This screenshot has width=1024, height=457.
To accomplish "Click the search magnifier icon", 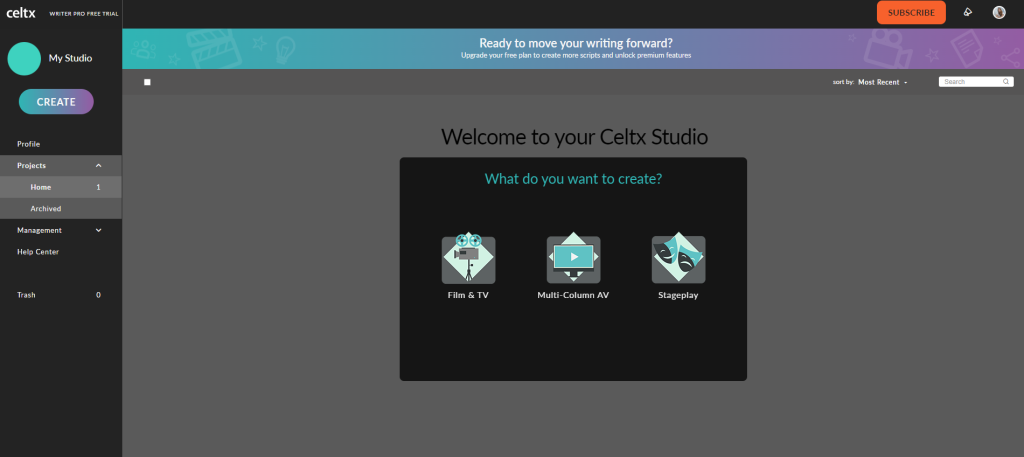I will pos(1007,82).
